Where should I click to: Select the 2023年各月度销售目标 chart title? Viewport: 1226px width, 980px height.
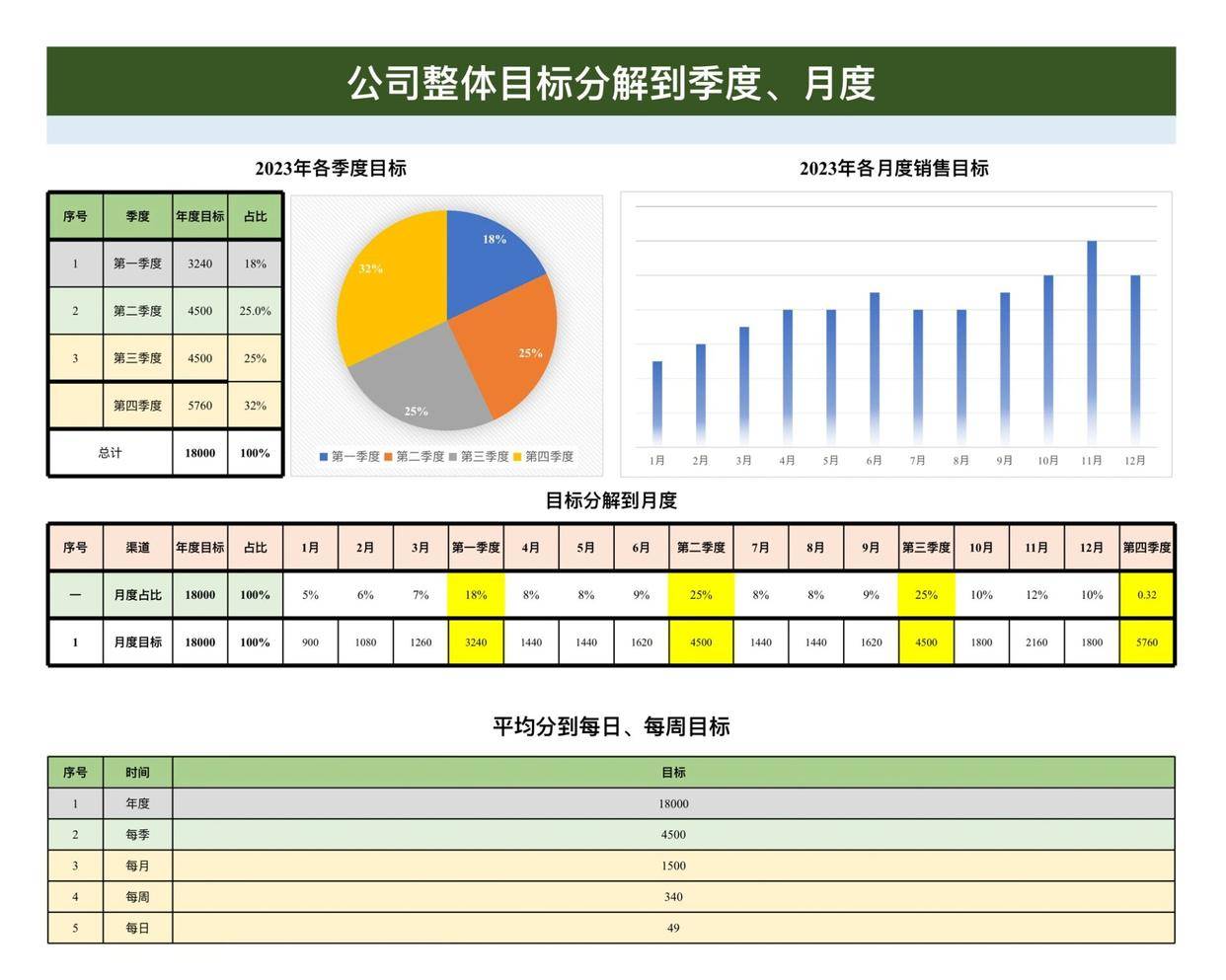[x=894, y=169]
